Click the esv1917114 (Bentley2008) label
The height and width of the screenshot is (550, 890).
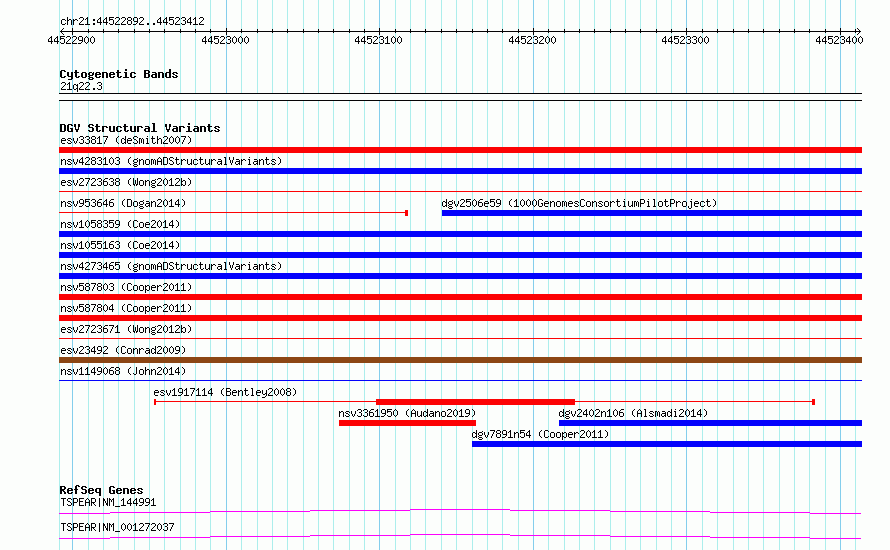[225, 392]
